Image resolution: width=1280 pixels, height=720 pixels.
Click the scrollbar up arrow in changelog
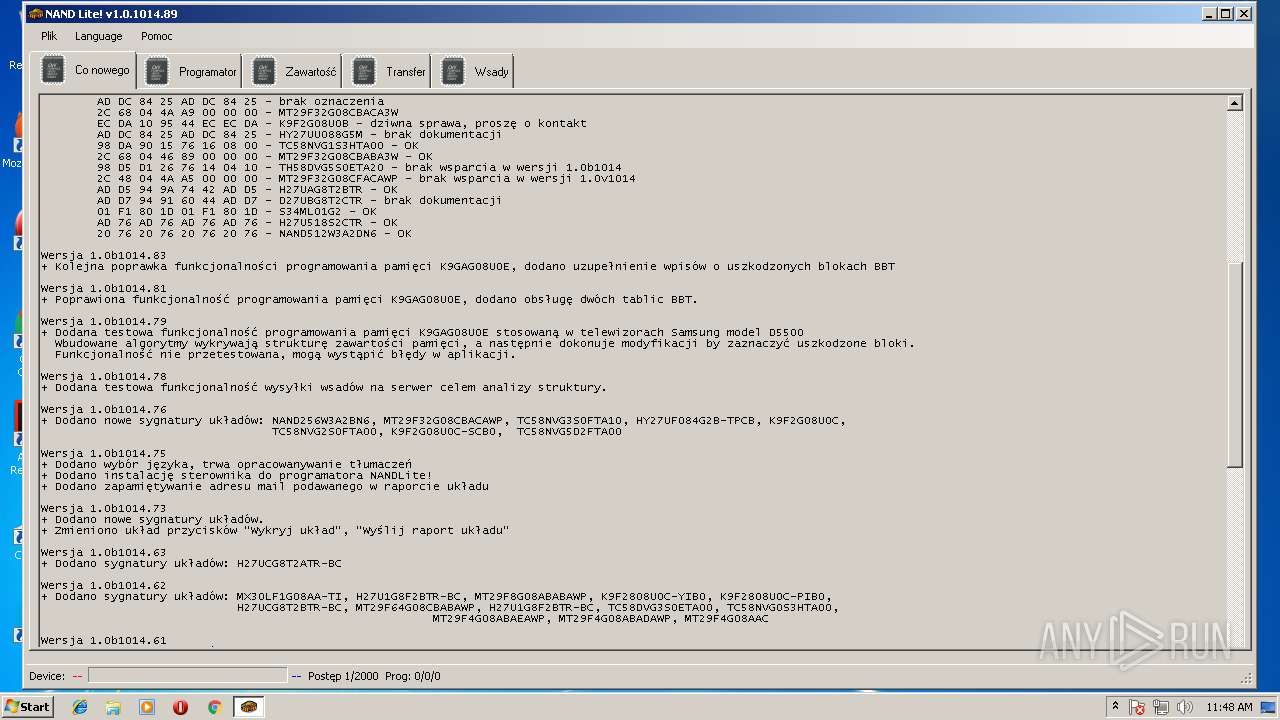tap(1234, 102)
